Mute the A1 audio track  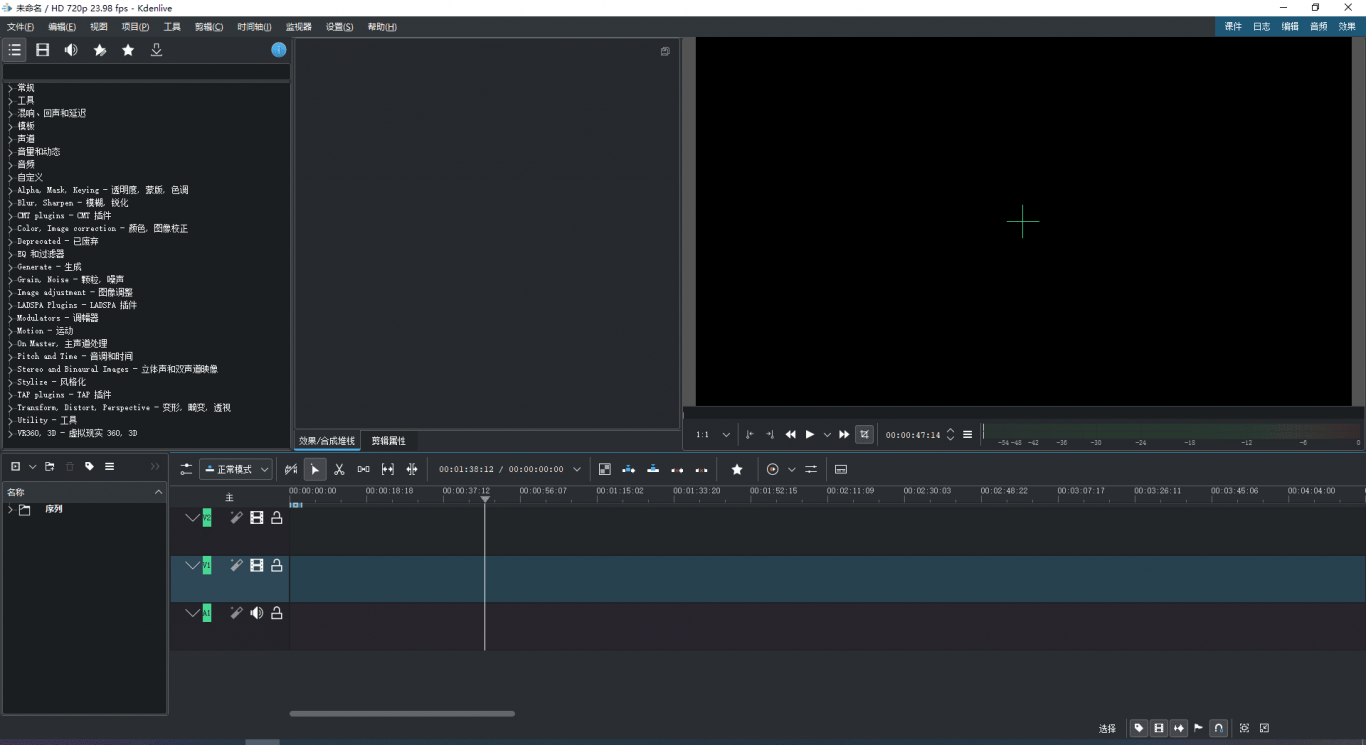pos(257,613)
